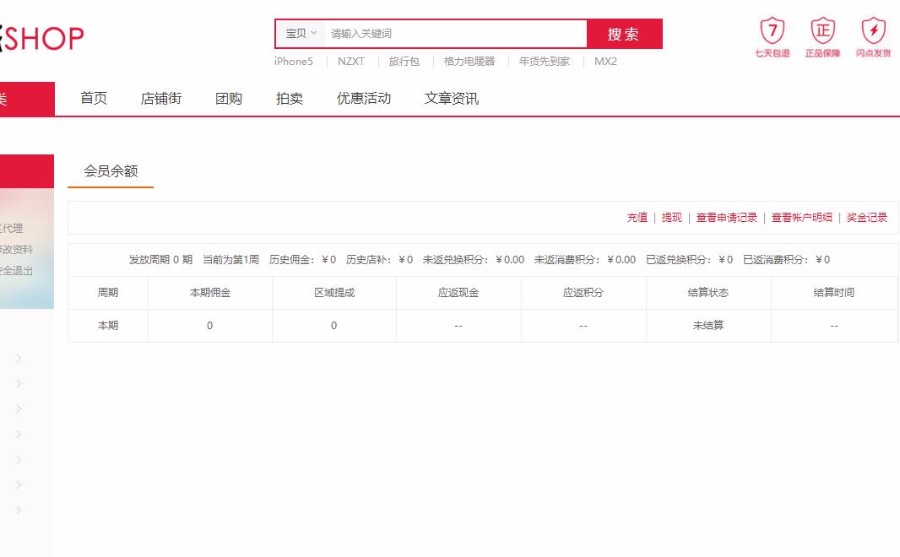Click the 未返兑换积分 summary text

point(474,260)
